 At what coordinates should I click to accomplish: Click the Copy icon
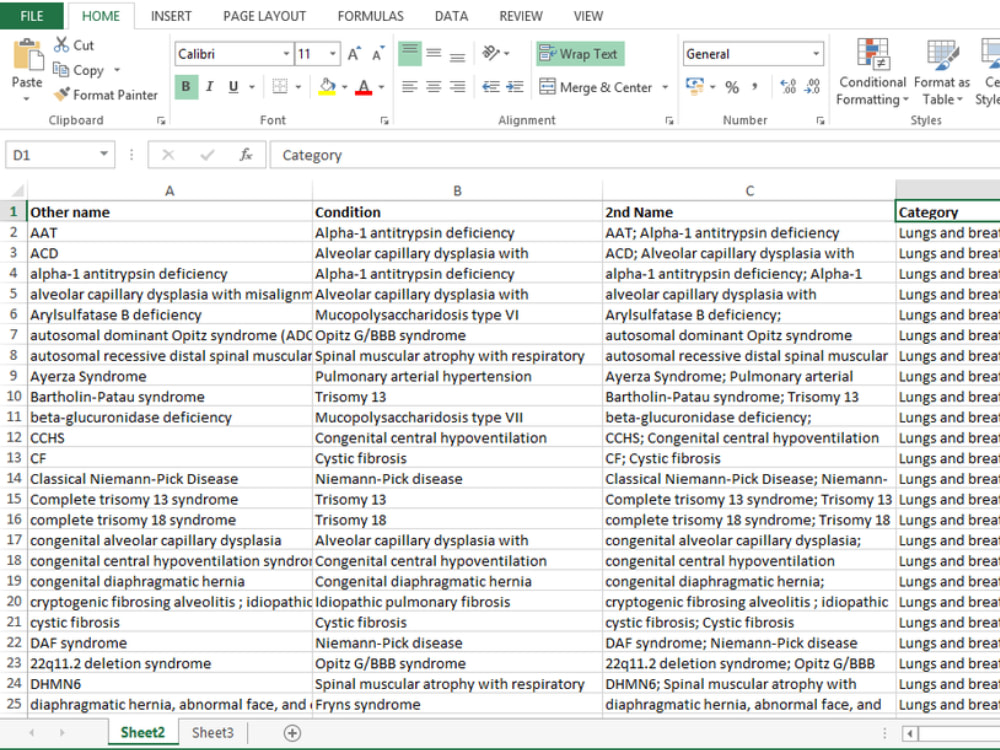click(61, 70)
